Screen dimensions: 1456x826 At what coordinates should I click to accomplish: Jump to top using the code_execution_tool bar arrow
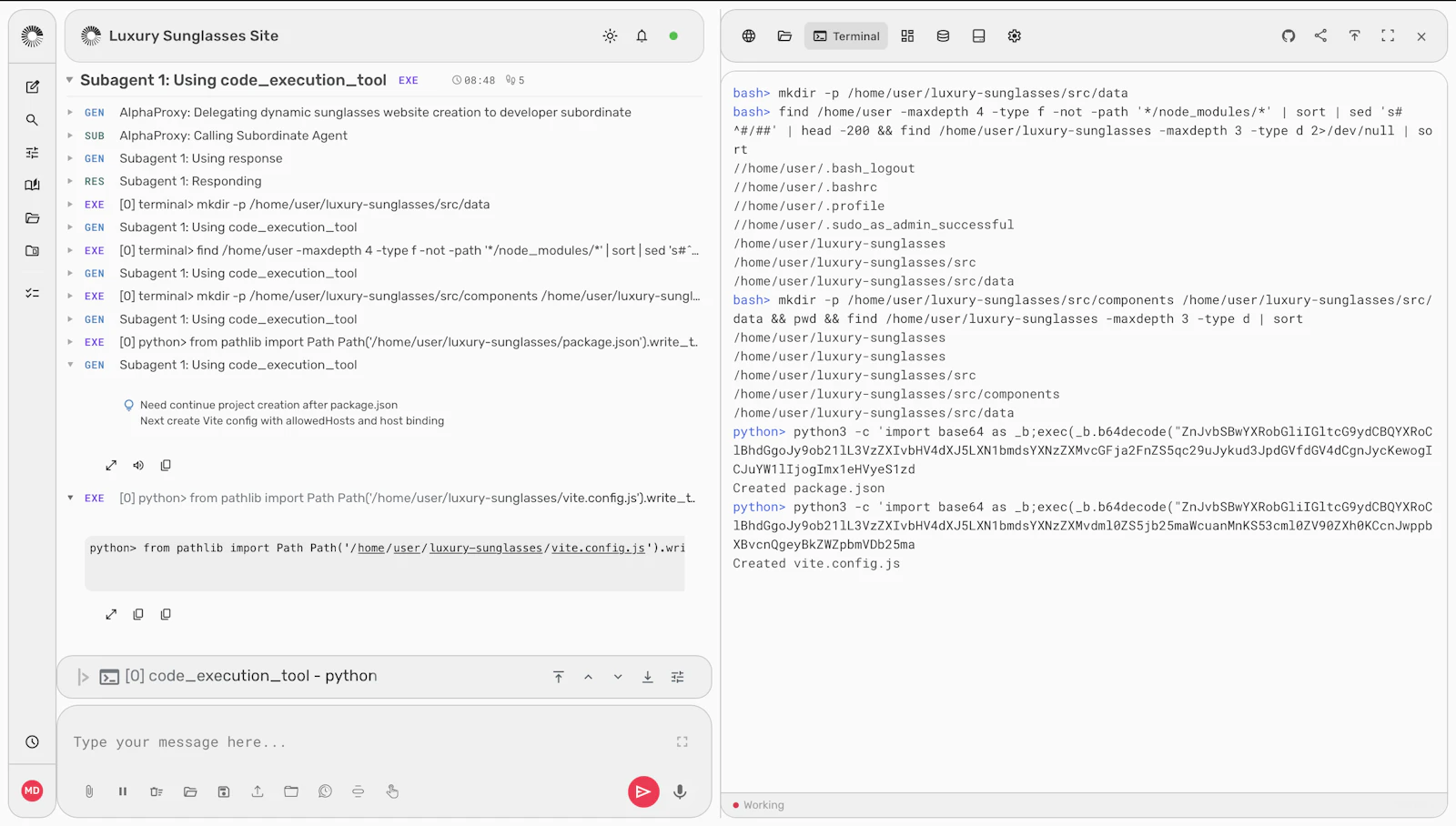pos(559,677)
